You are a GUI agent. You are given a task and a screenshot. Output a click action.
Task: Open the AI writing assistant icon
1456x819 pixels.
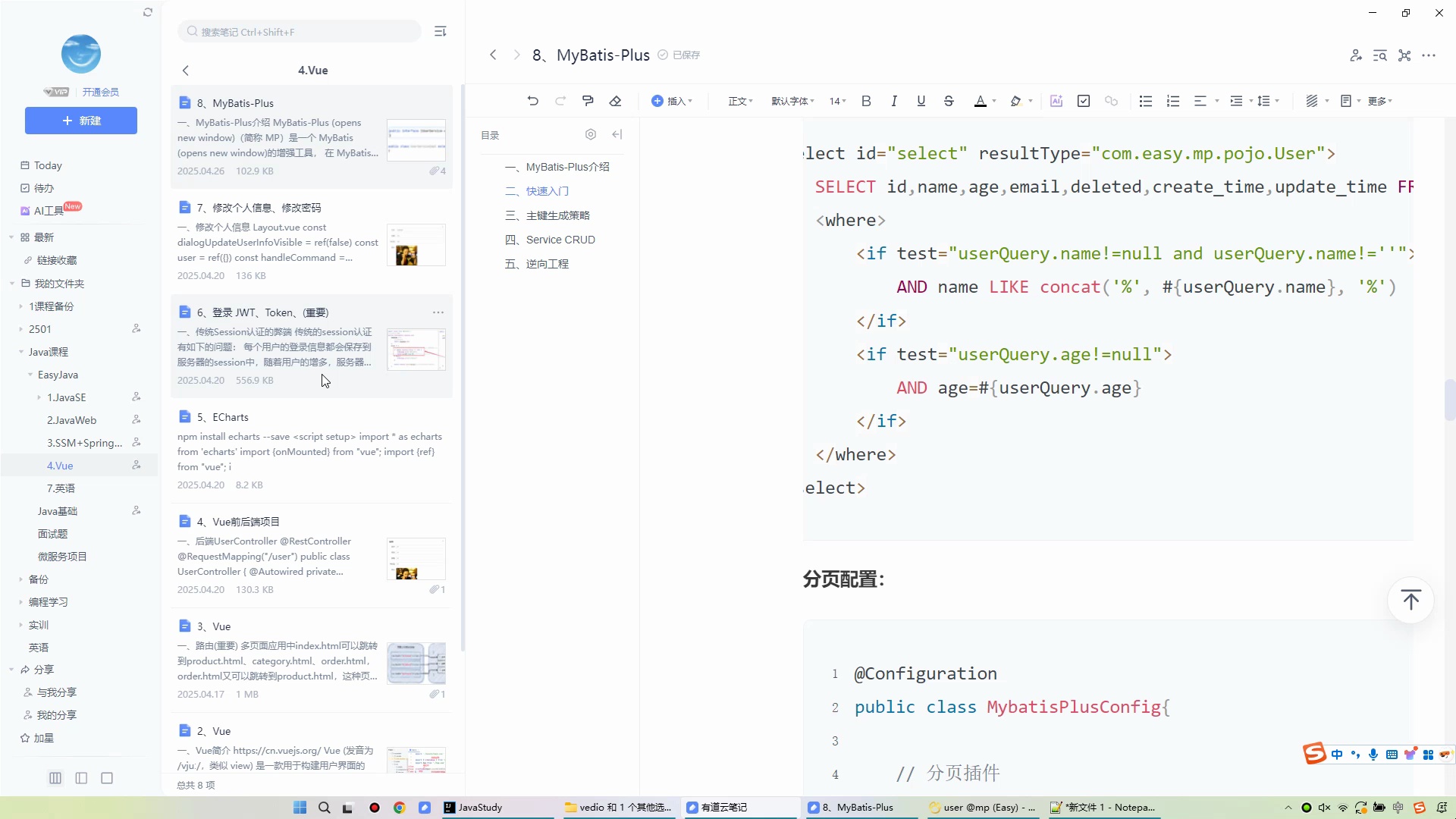click(1056, 101)
